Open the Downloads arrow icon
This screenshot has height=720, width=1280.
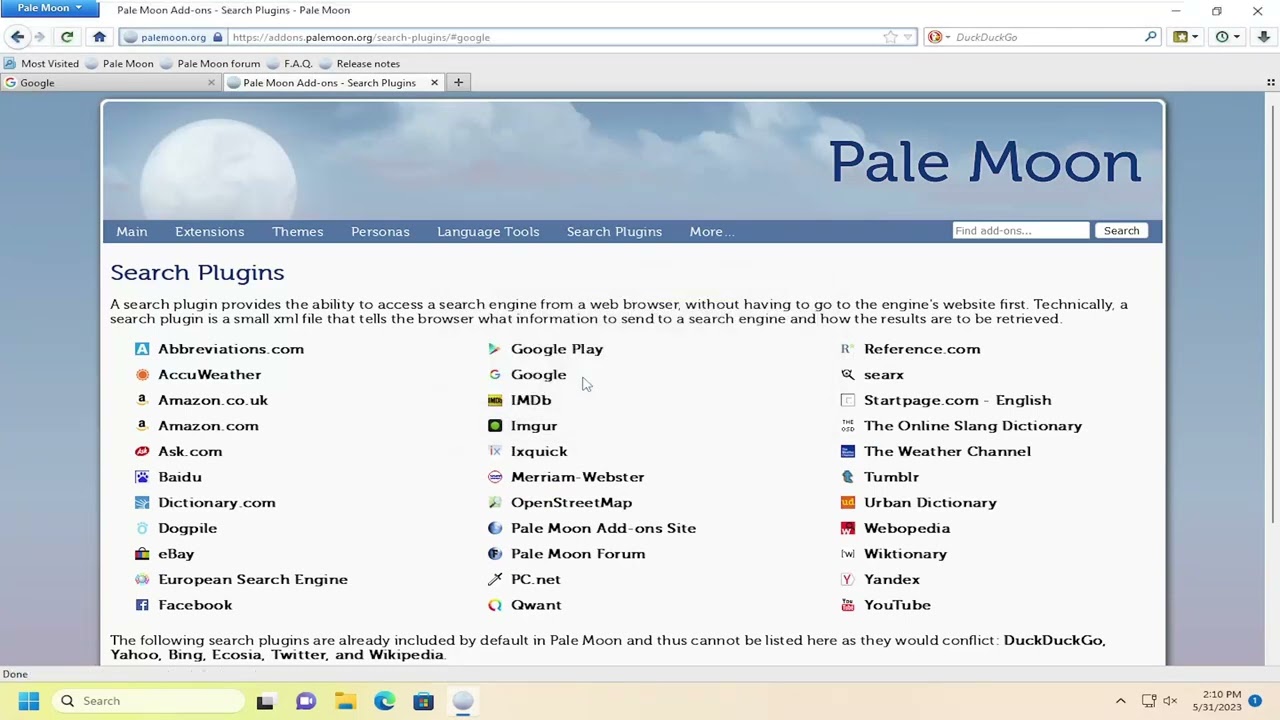click(1264, 37)
